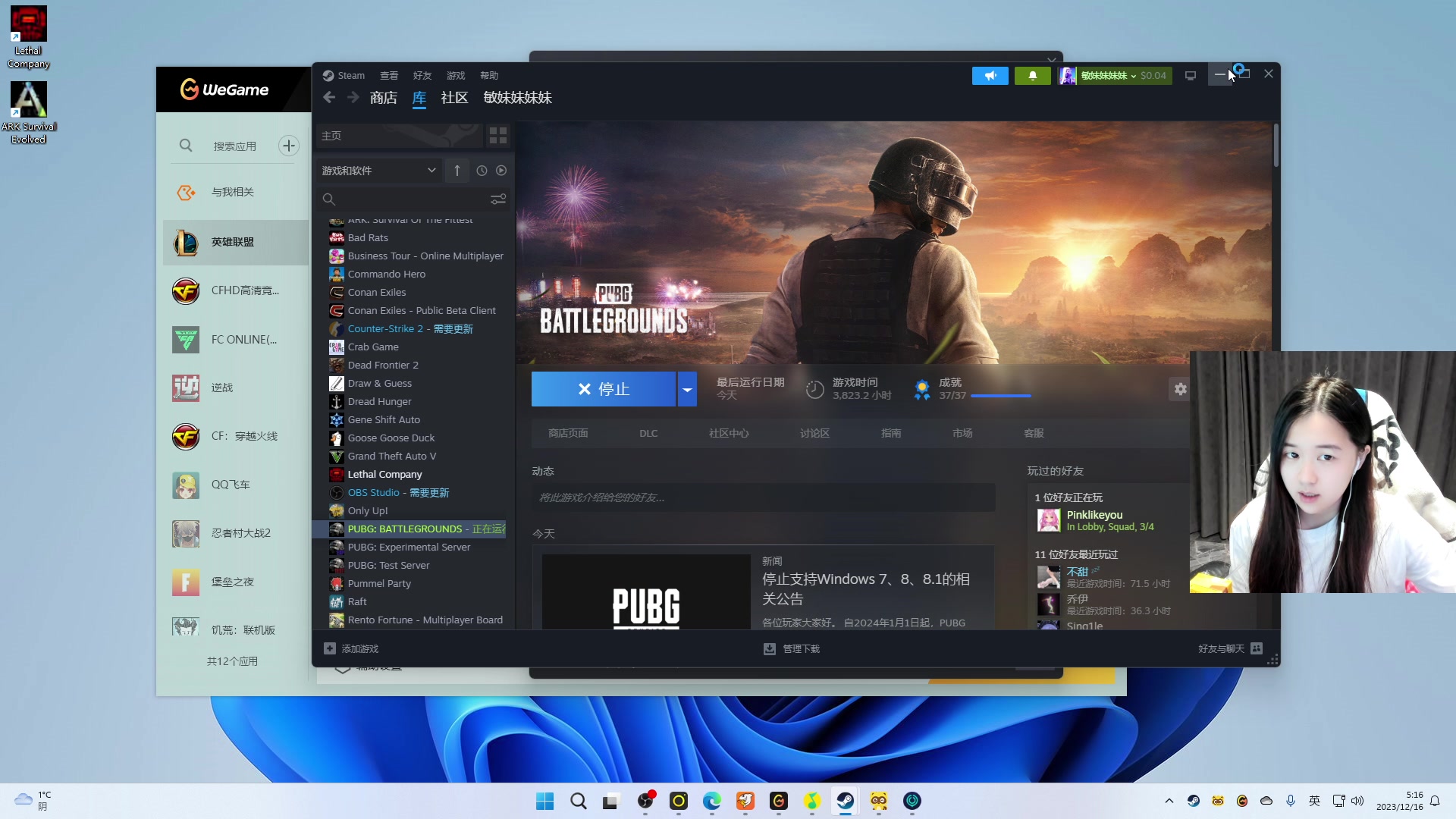Click Steam icon in taskbar

click(x=846, y=801)
